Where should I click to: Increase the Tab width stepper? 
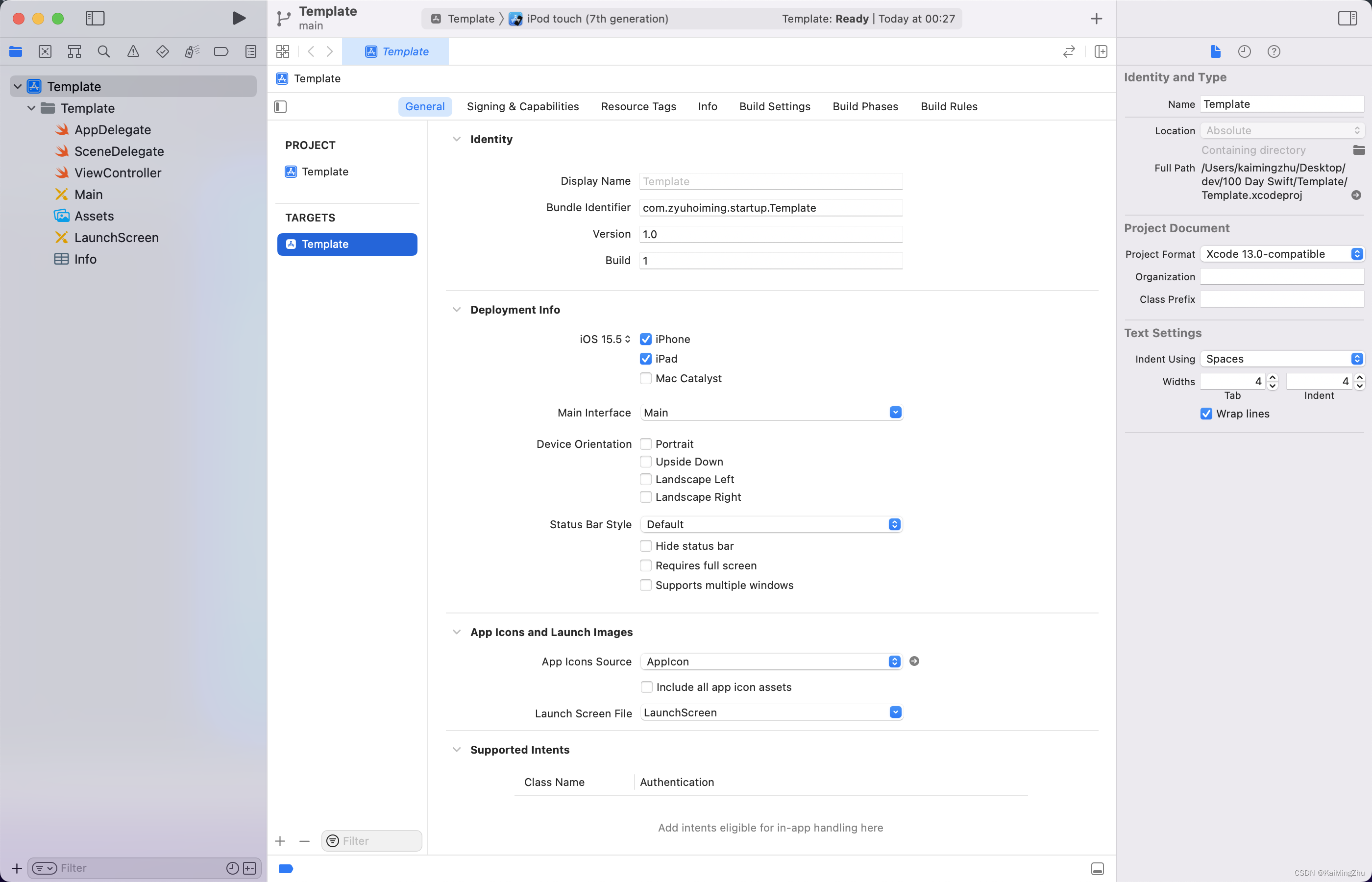pos(1273,377)
